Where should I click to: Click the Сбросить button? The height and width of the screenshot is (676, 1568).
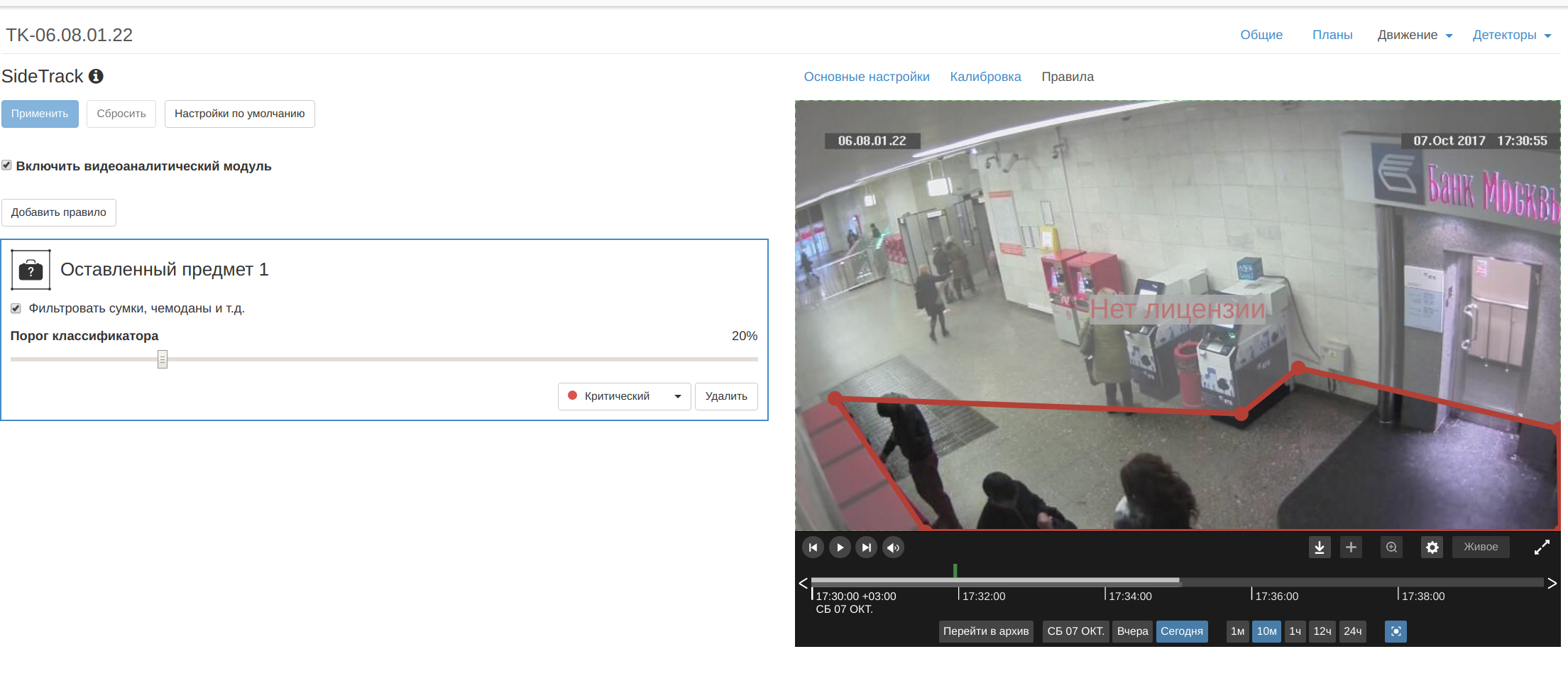coord(121,114)
